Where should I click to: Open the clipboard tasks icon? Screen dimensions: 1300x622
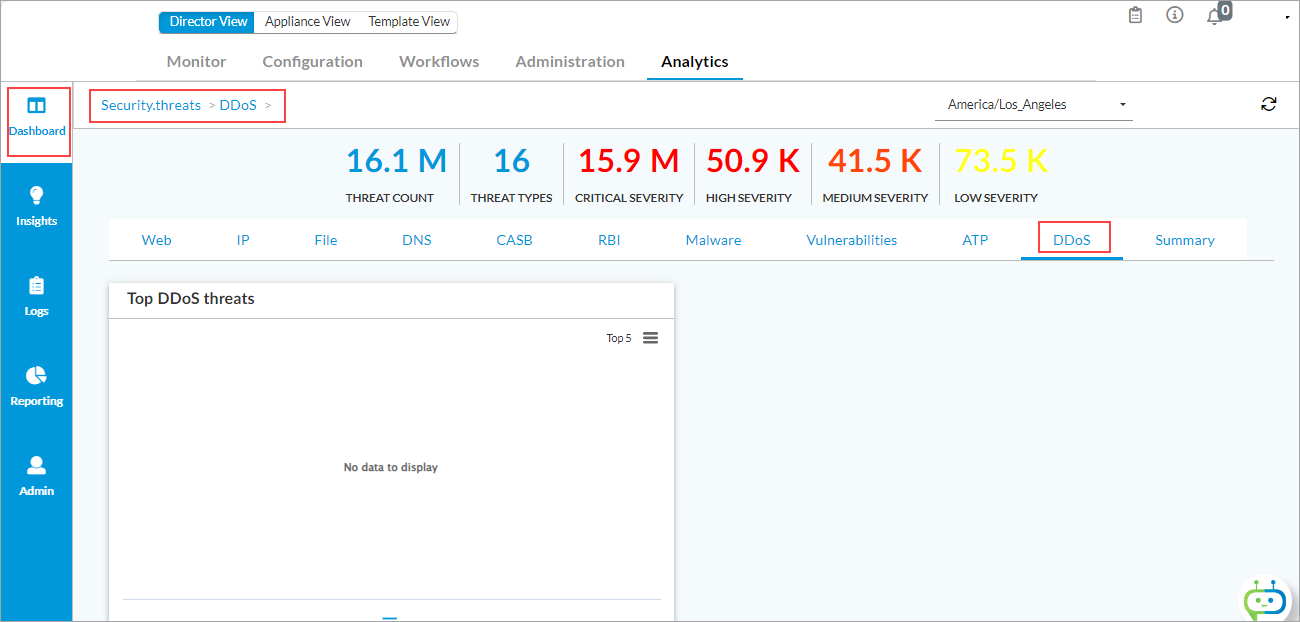pyautogui.click(x=1135, y=15)
